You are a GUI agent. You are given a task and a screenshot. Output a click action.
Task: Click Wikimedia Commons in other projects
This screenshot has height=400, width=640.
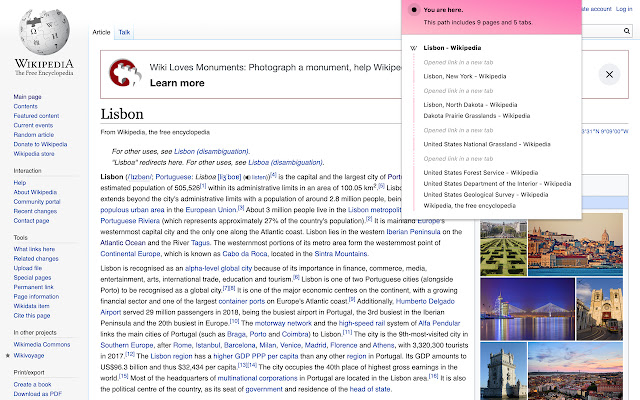pos(41,344)
